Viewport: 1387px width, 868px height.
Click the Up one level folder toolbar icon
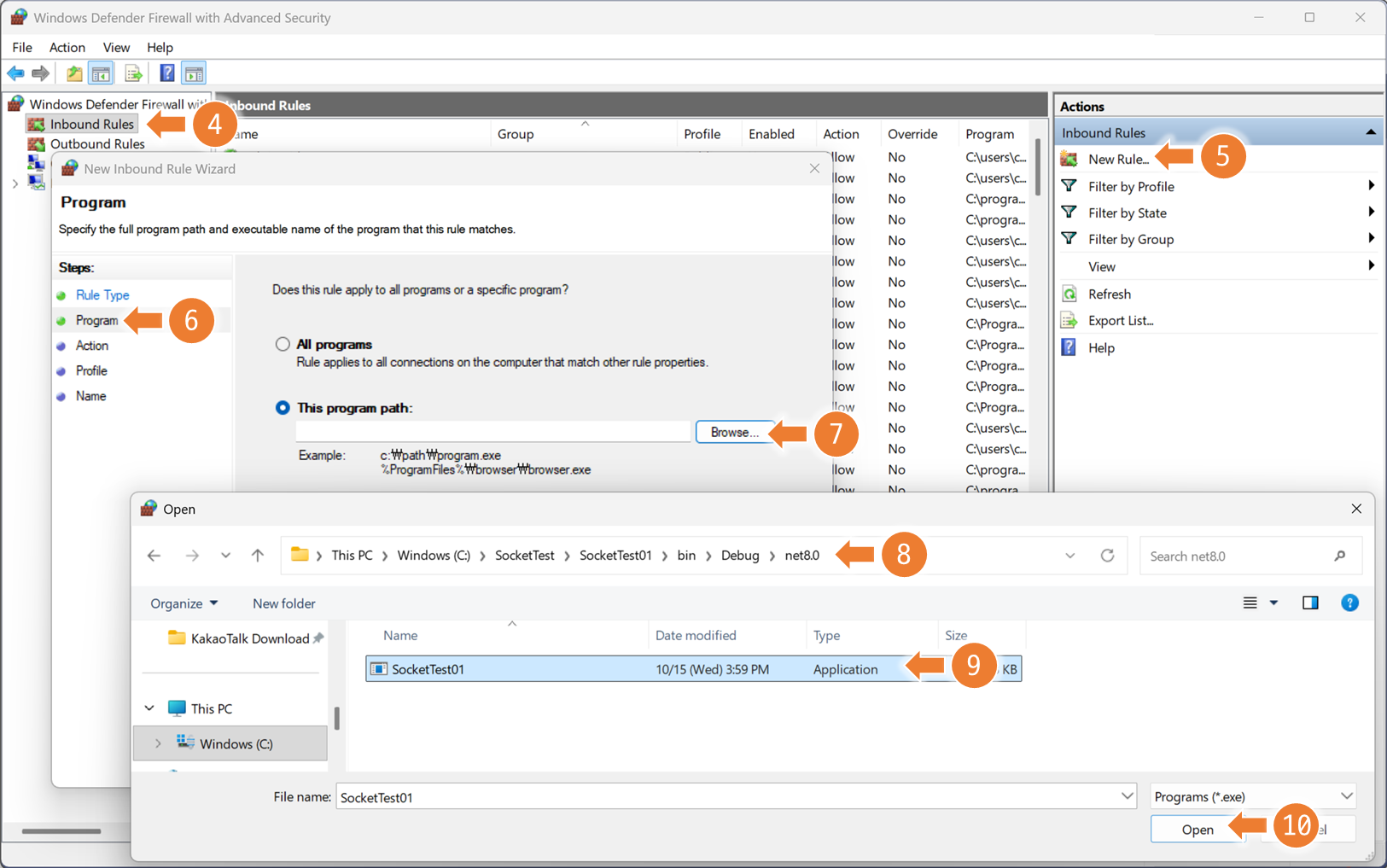[x=74, y=73]
